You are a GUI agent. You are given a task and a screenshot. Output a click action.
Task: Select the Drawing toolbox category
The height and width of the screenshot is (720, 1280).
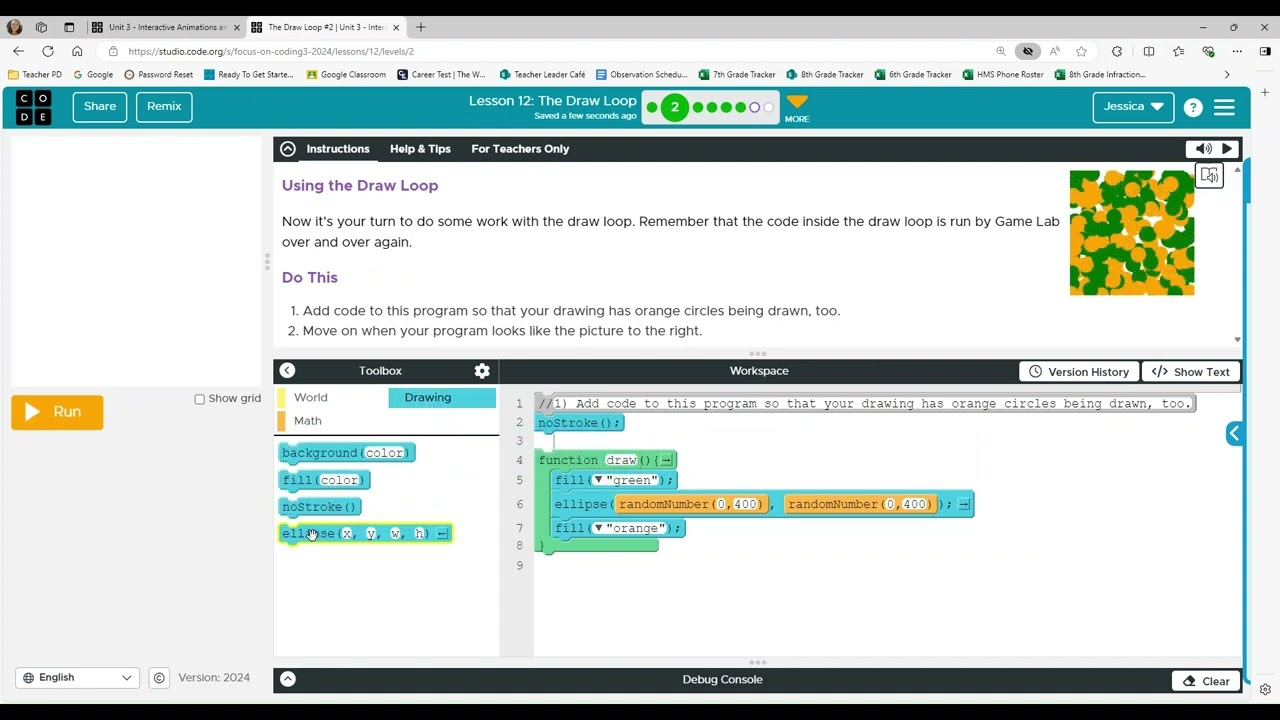tap(442, 397)
